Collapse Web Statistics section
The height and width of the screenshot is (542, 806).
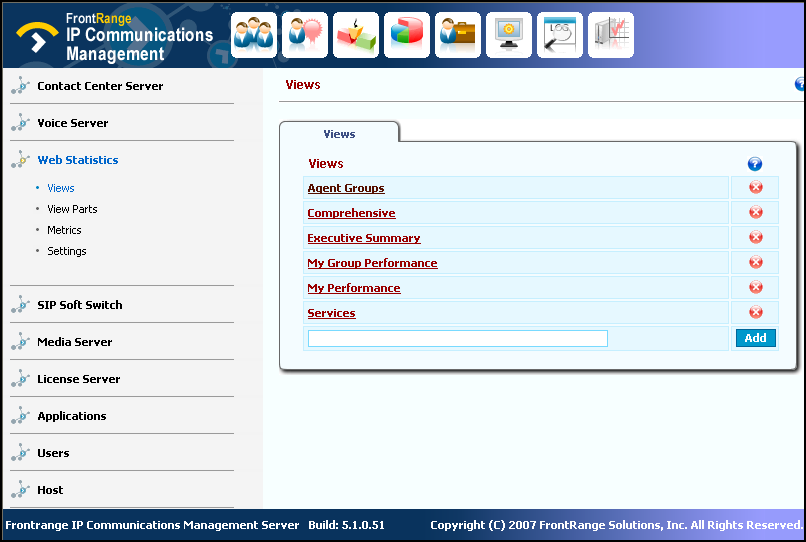(x=78, y=160)
